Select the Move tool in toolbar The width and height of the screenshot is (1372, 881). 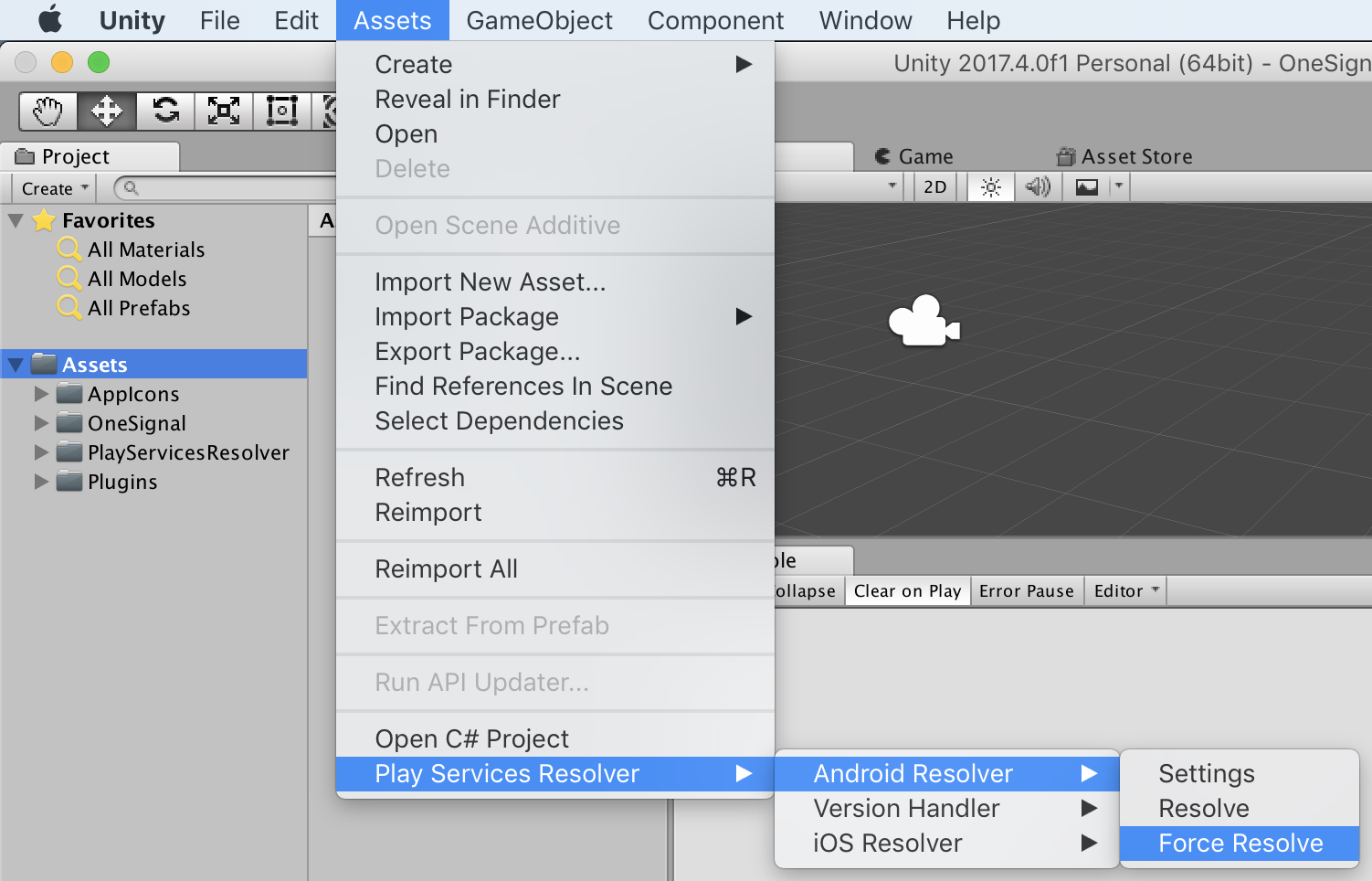(x=107, y=111)
